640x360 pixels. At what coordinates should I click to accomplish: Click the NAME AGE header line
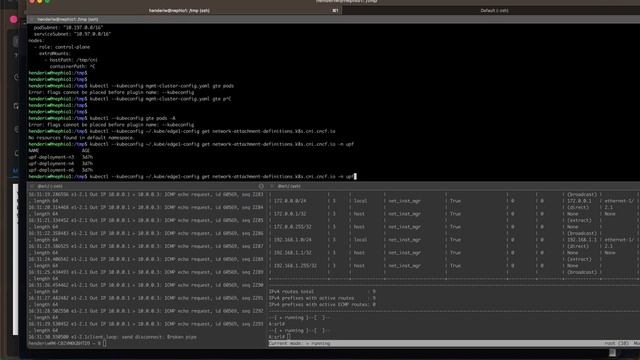59,151
